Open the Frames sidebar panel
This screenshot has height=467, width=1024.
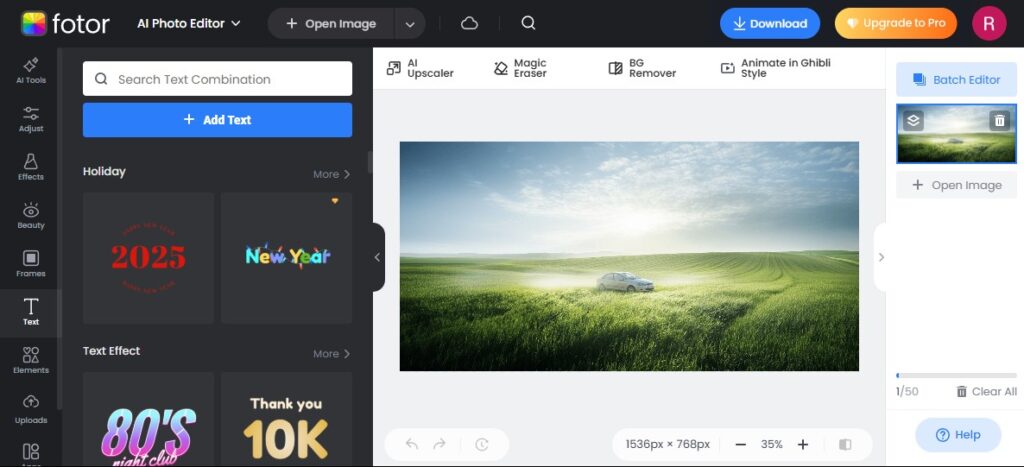tap(31, 264)
